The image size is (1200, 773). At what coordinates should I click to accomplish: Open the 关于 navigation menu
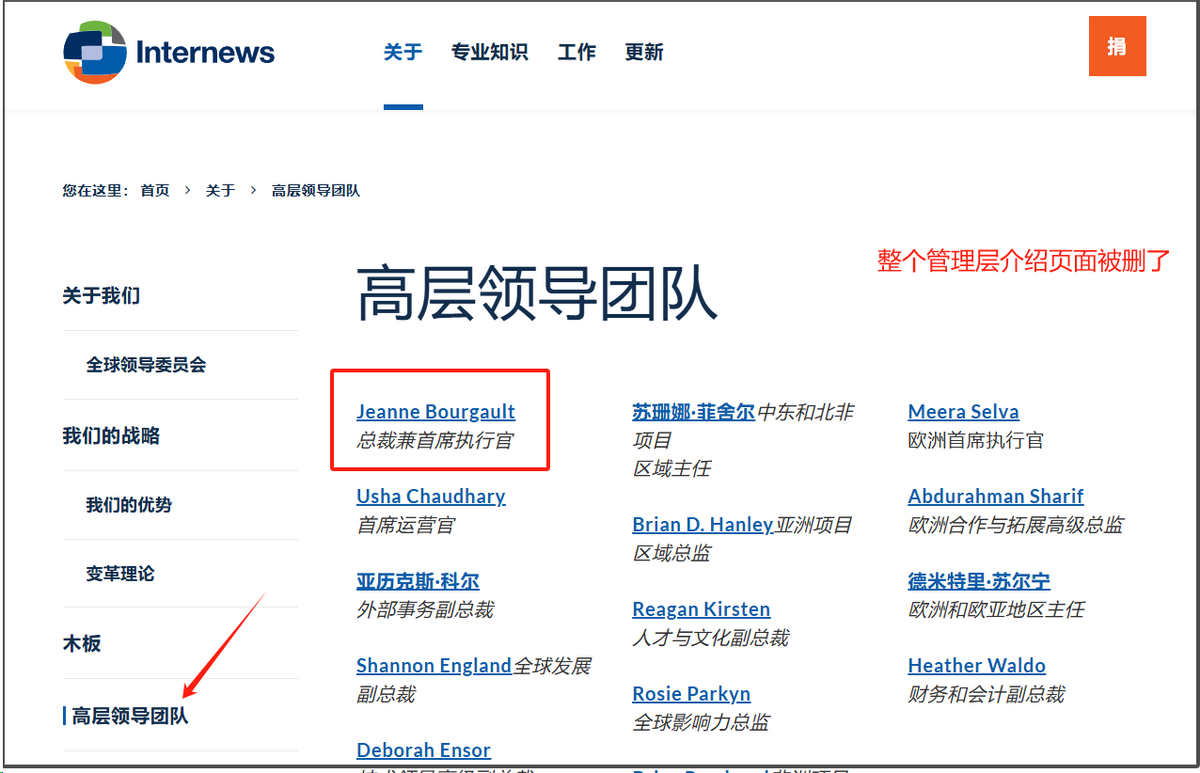(x=403, y=52)
